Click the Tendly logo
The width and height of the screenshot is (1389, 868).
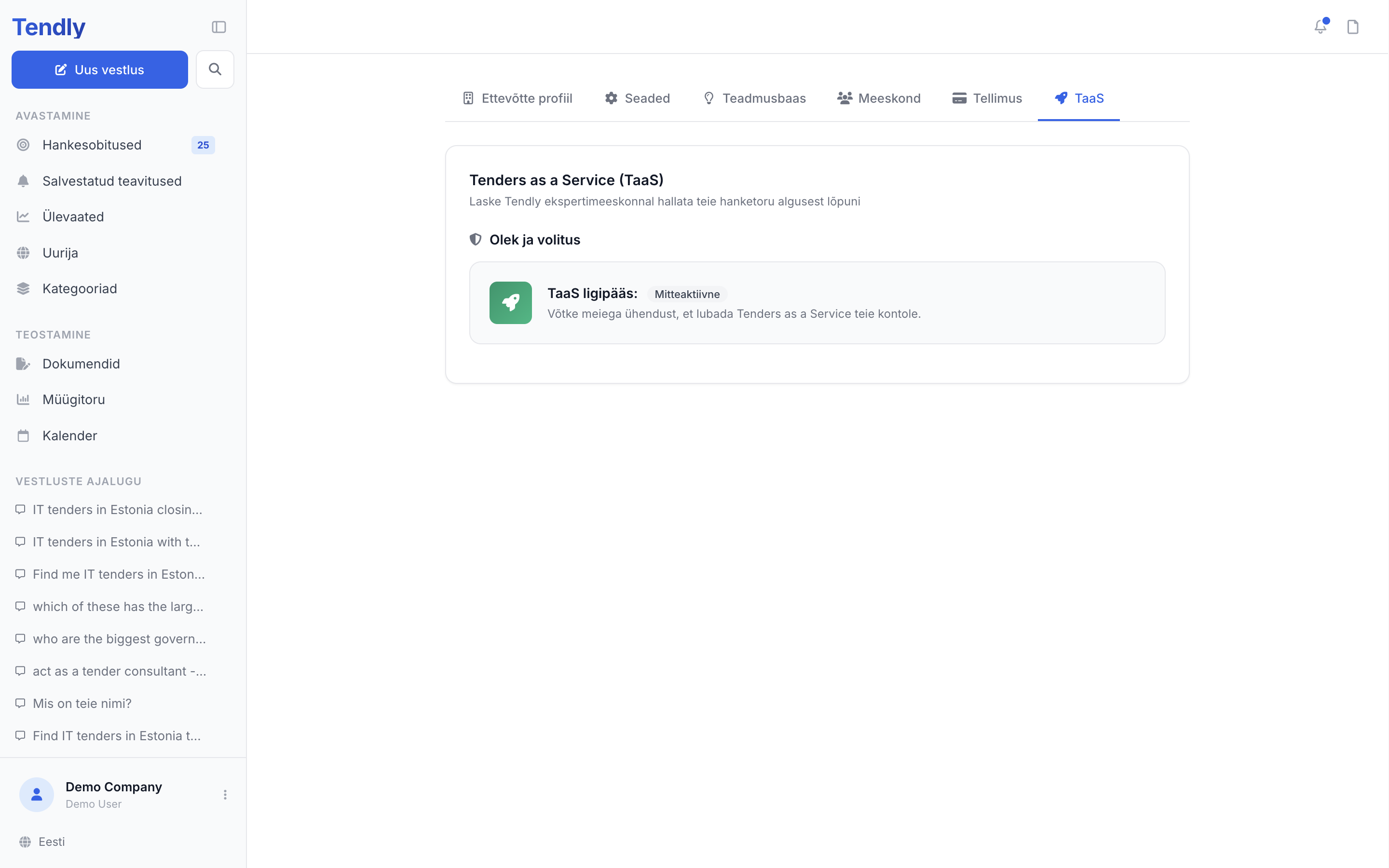(49, 27)
